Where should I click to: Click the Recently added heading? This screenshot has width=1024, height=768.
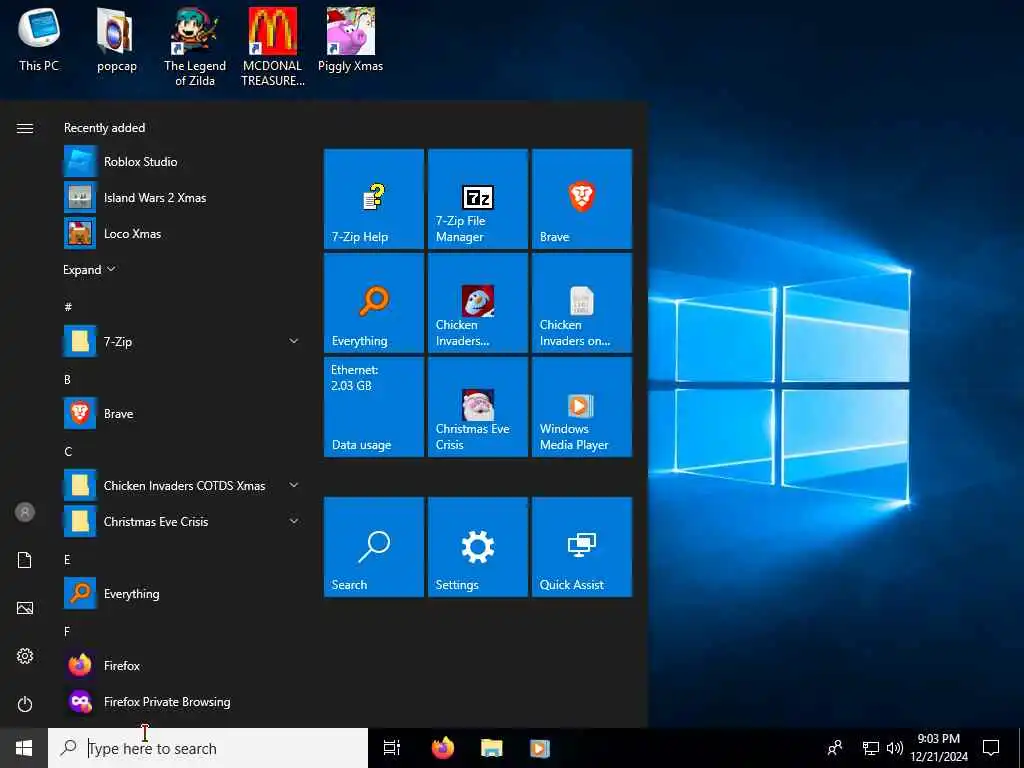(104, 128)
